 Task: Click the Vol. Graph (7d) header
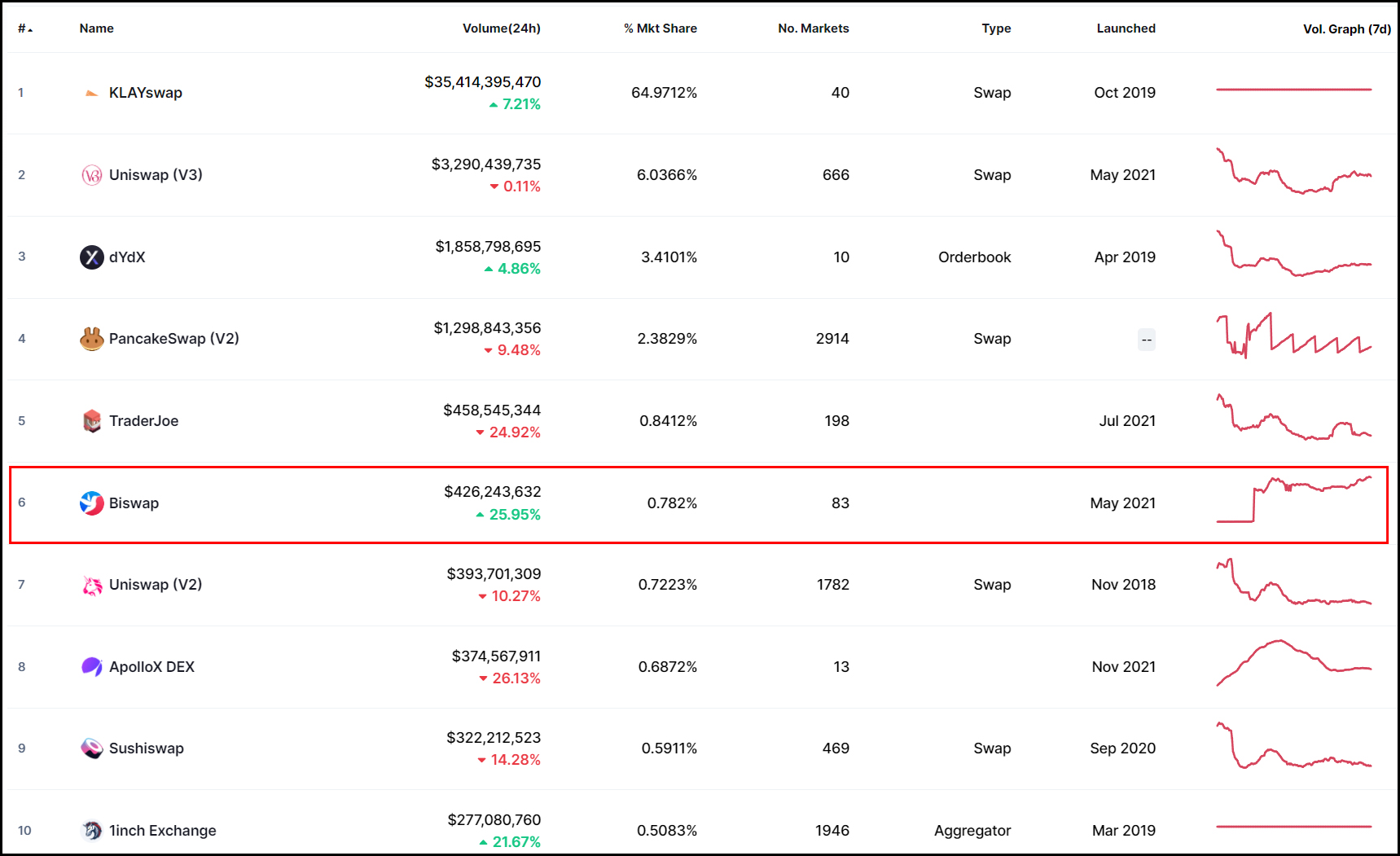pos(1347,29)
